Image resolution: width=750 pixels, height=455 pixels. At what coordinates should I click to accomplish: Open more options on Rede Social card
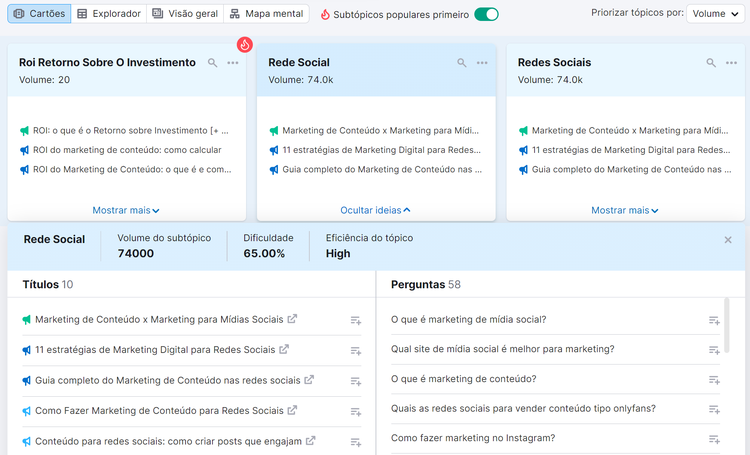coord(482,63)
